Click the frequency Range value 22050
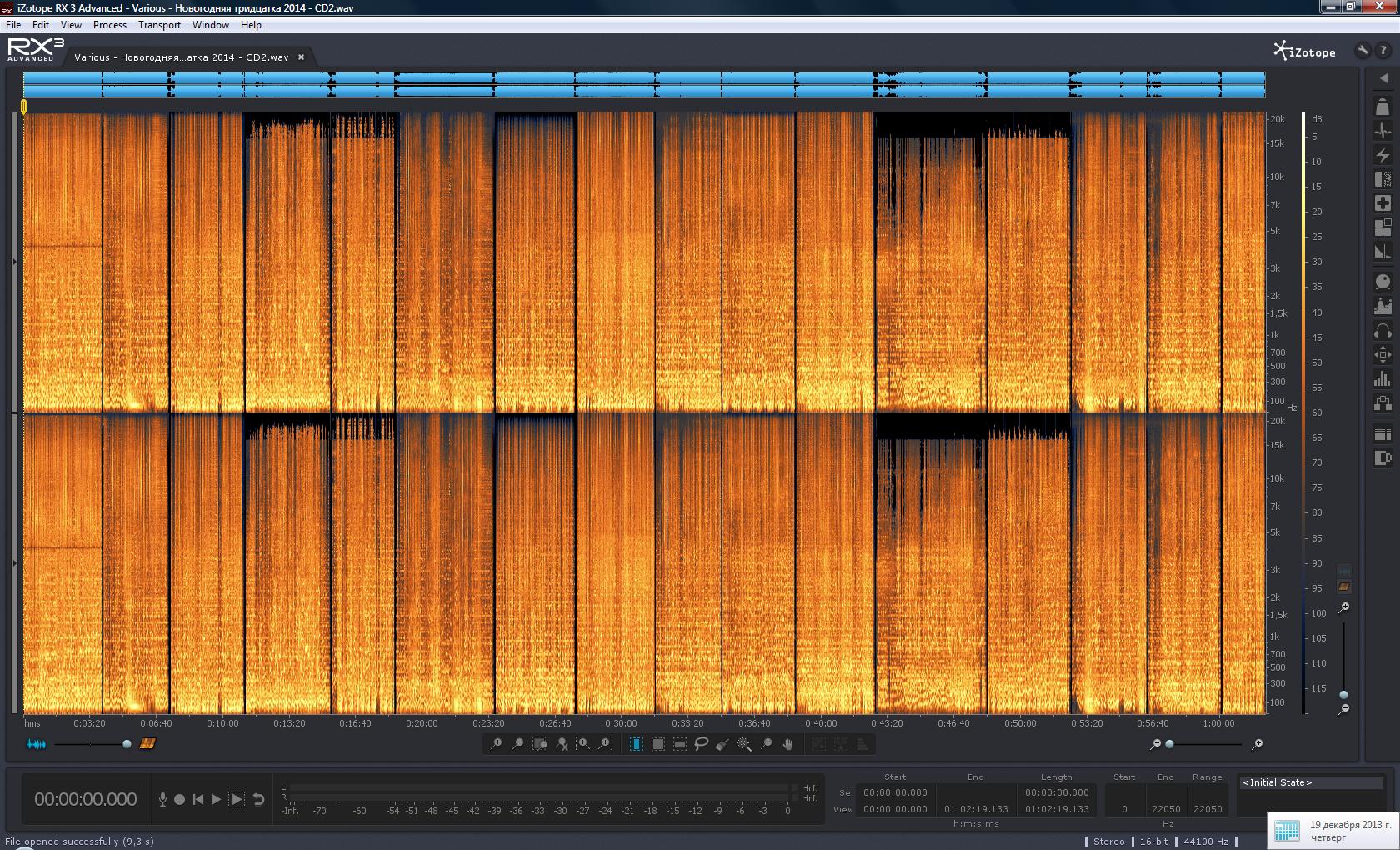Screen dimensions: 1400x850 click(1207, 809)
